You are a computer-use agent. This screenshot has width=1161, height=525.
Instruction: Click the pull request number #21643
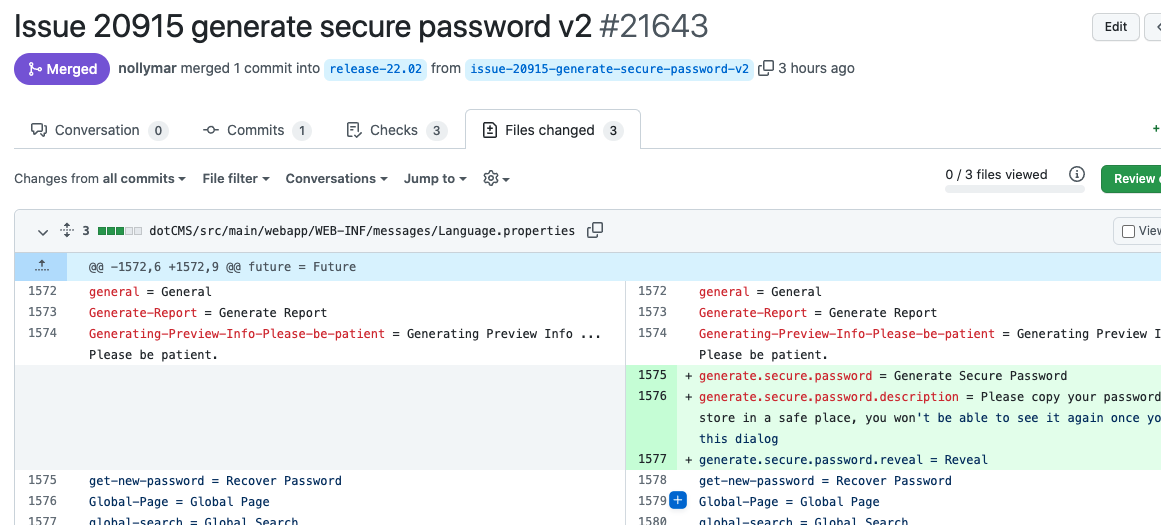pos(654,27)
